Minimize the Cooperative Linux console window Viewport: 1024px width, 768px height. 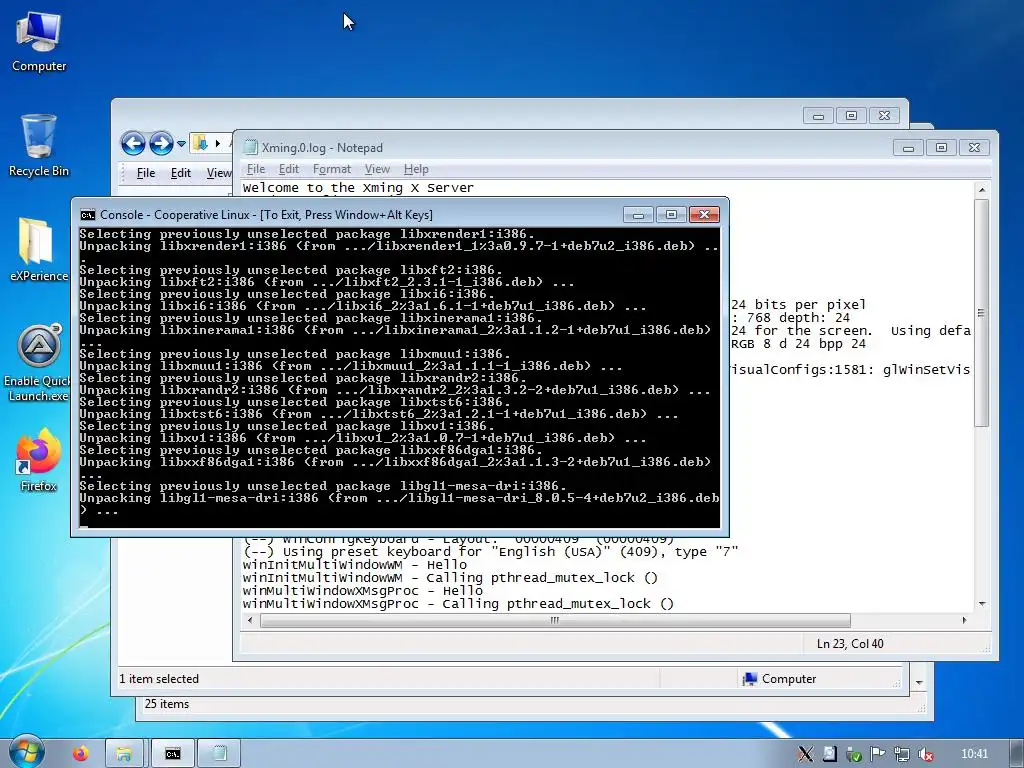coord(638,215)
